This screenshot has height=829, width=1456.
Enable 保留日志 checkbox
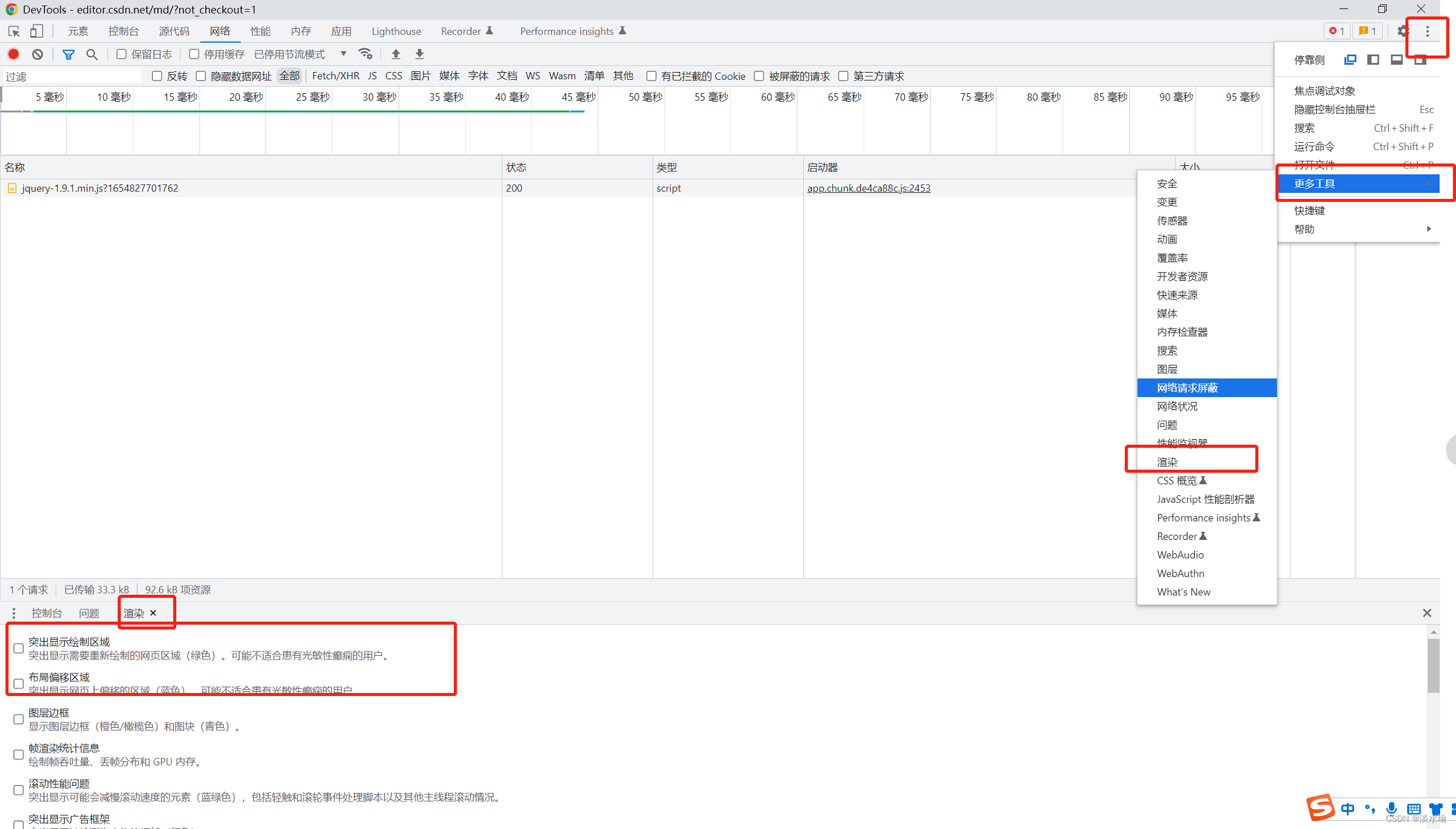121,54
